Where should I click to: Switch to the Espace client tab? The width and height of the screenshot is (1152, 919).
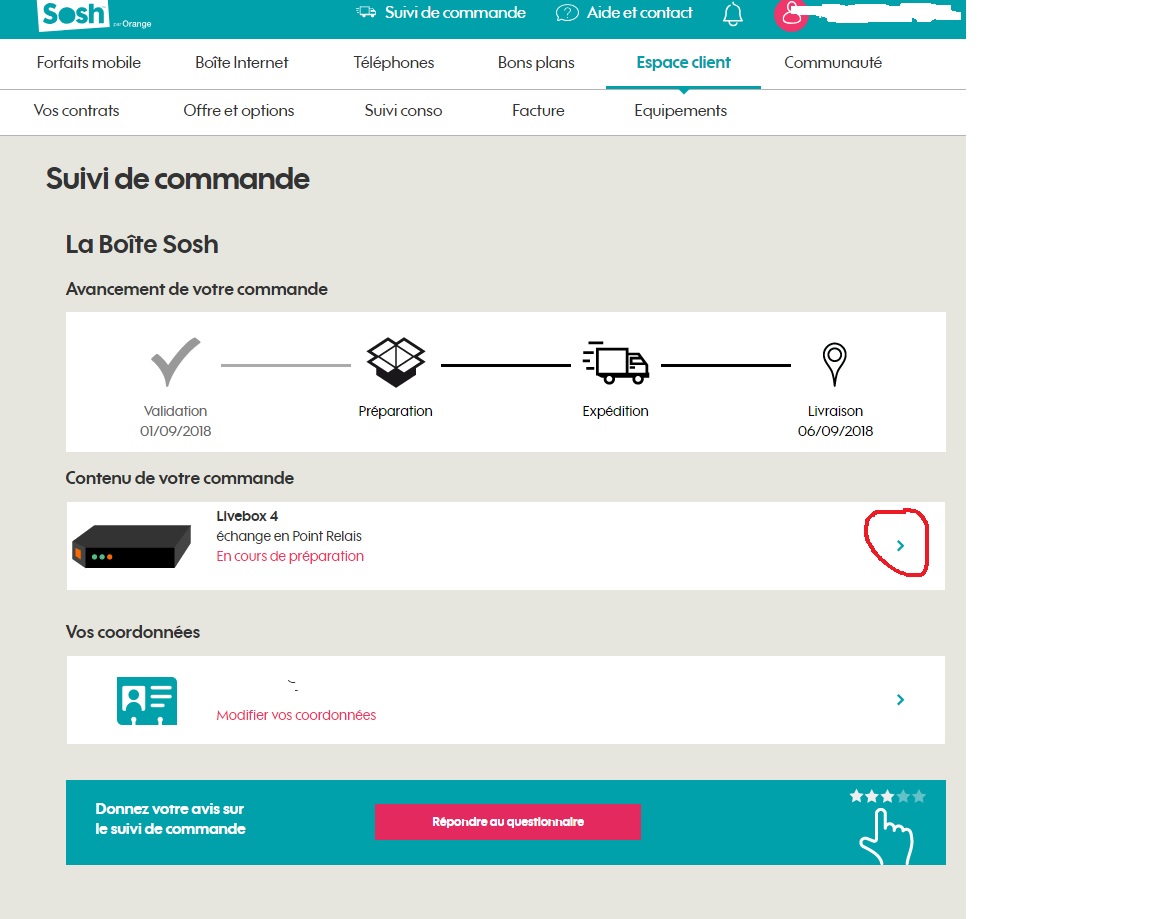coord(683,62)
